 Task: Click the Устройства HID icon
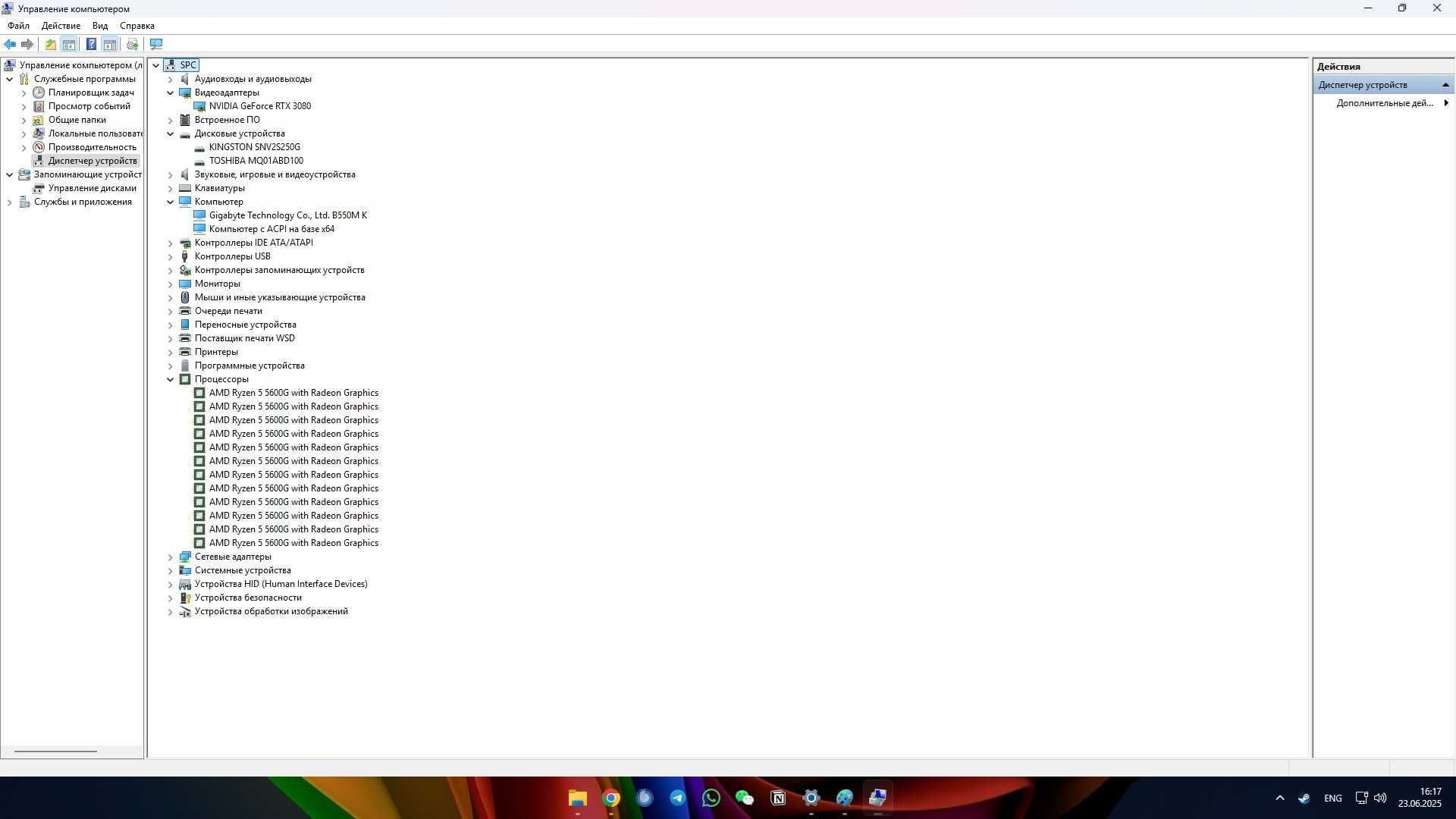tap(185, 584)
